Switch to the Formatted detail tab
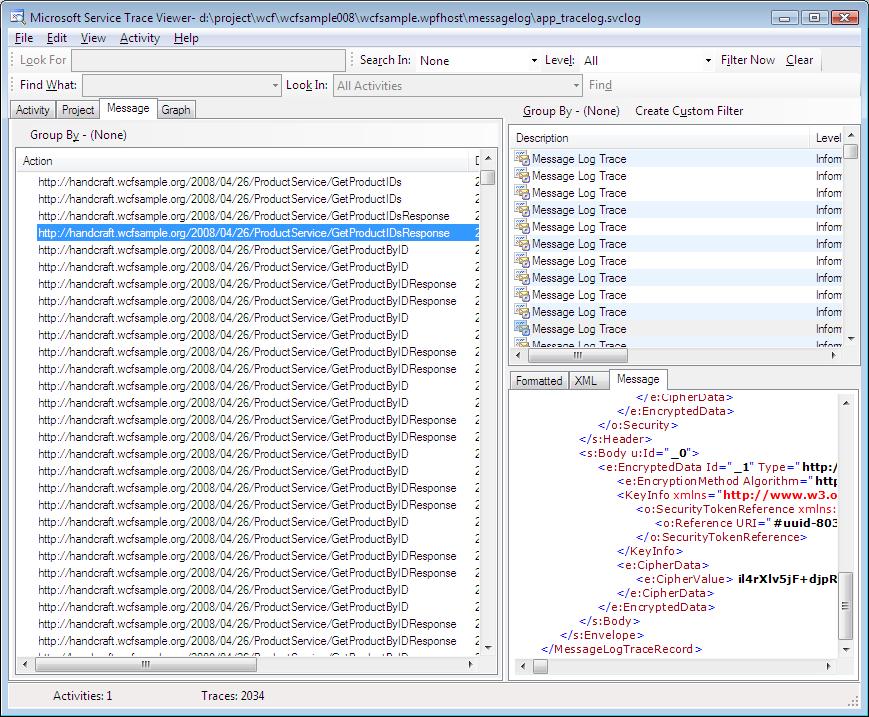 click(x=539, y=381)
